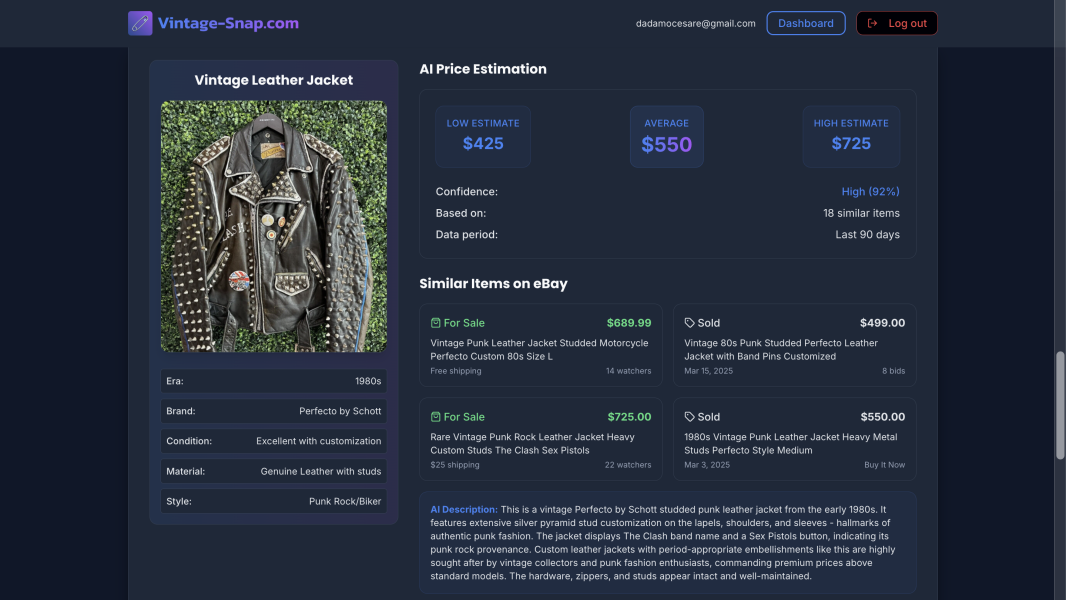Click the $725.00 listing price
The height and width of the screenshot is (600, 1066).
[x=630, y=417]
